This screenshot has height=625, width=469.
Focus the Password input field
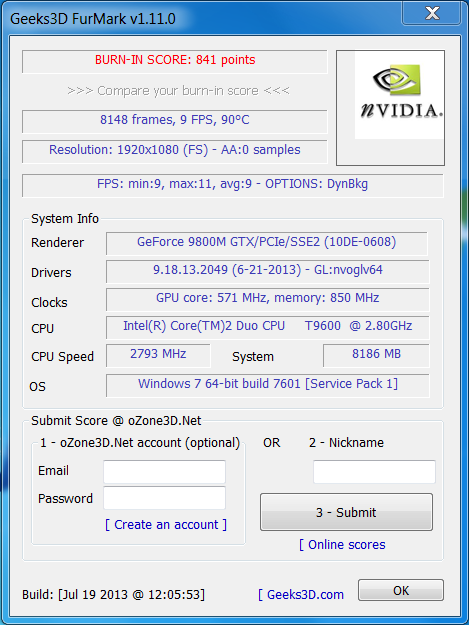(165, 498)
